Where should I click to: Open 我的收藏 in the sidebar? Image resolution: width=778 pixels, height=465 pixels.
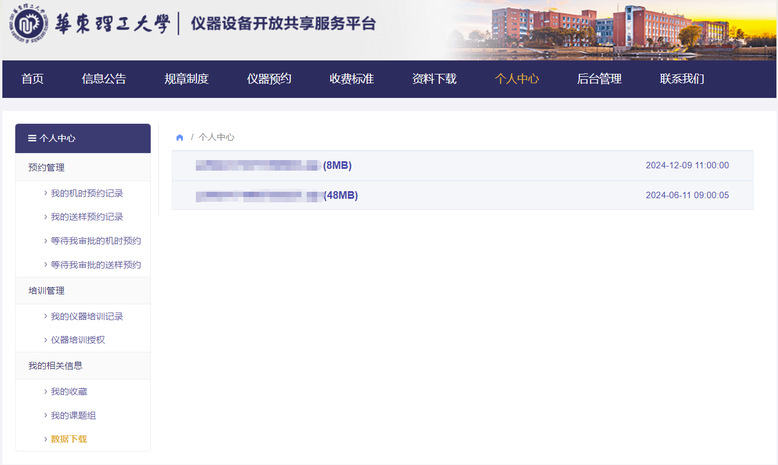point(69,391)
